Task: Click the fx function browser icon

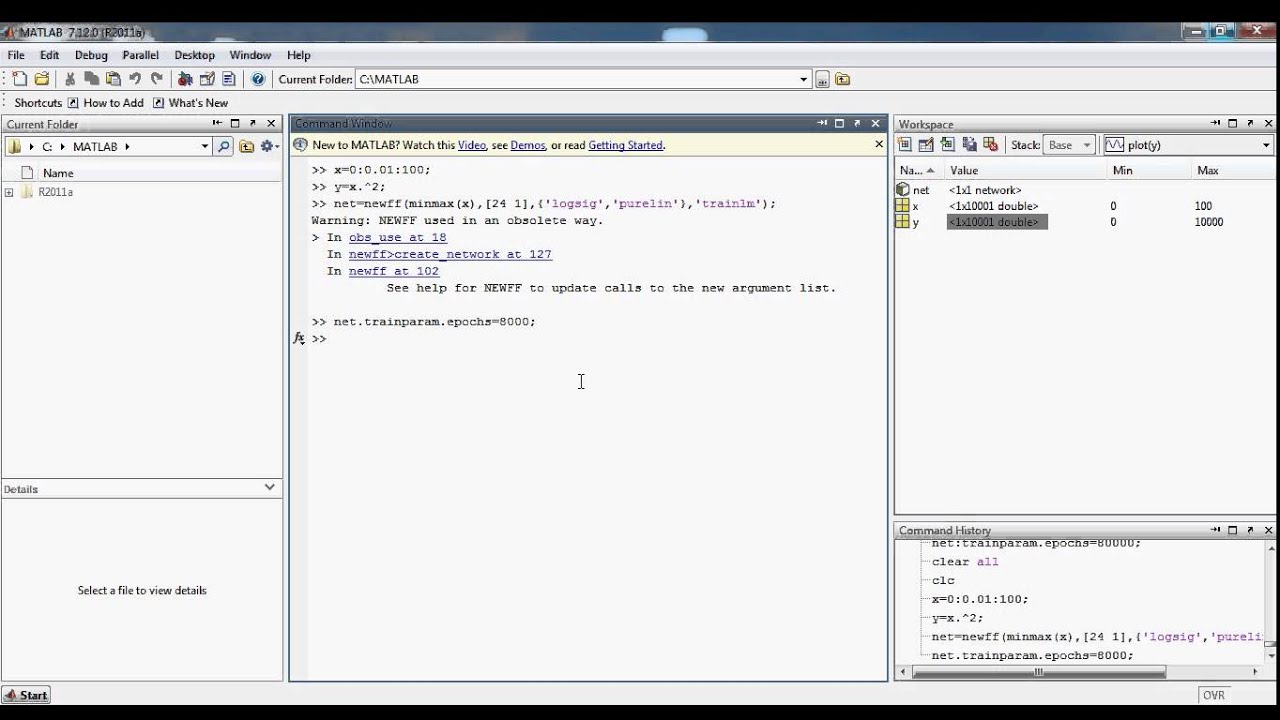Action: pos(299,338)
